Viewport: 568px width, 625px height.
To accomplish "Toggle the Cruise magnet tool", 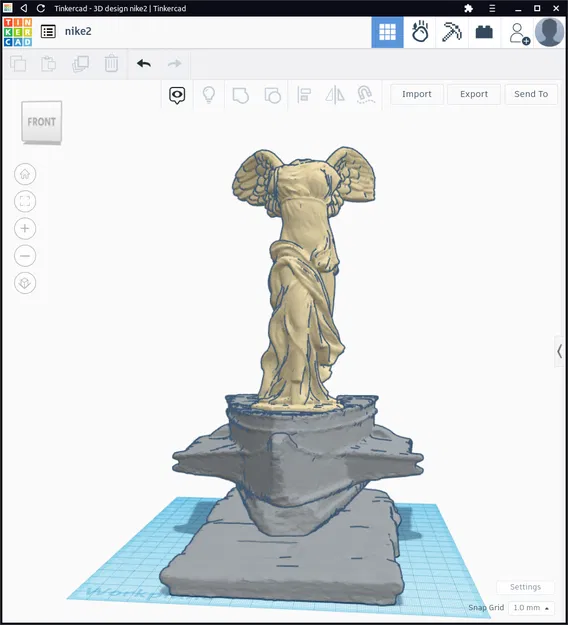I will pyautogui.click(x=365, y=95).
